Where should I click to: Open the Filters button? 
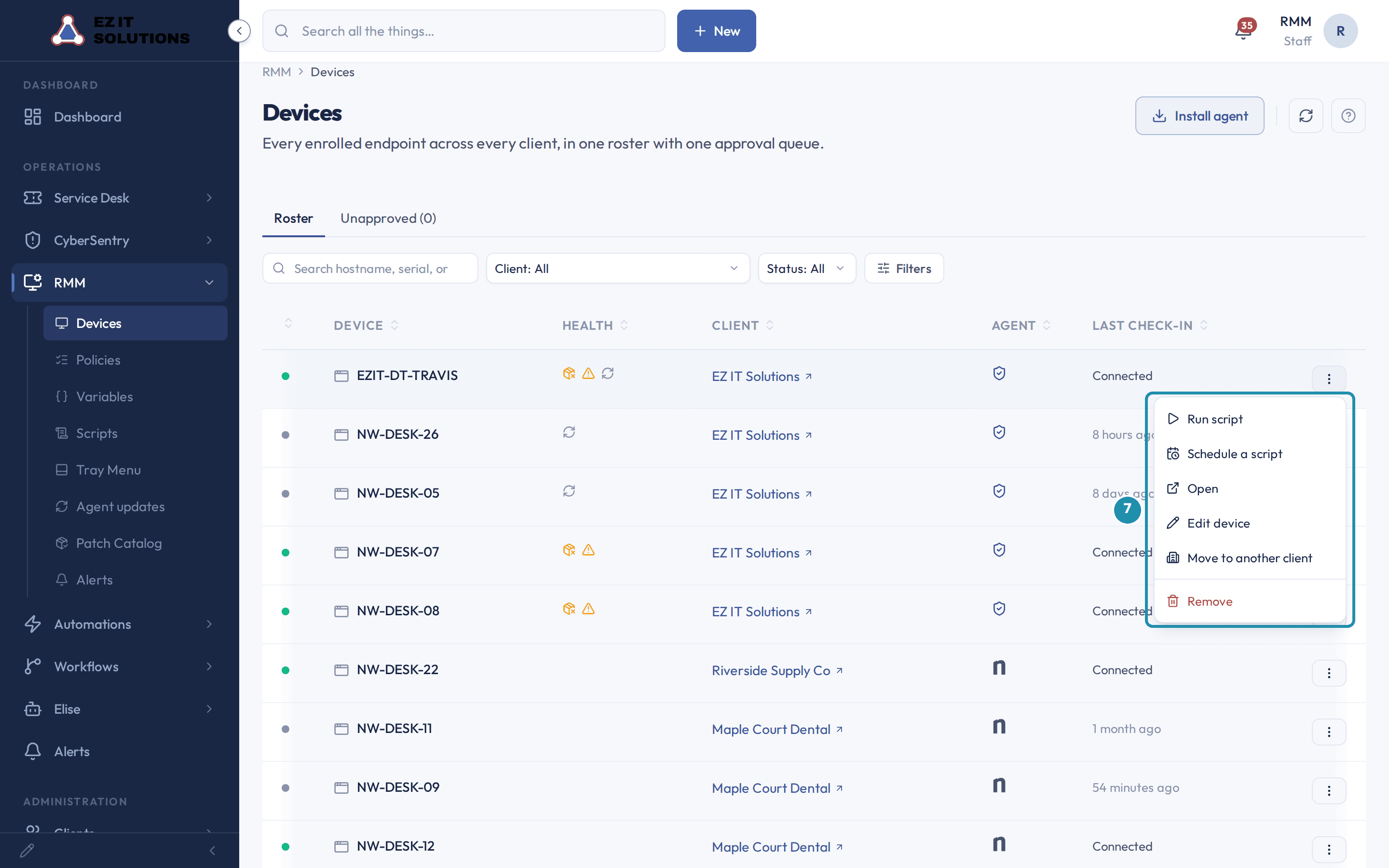pos(904,269)
